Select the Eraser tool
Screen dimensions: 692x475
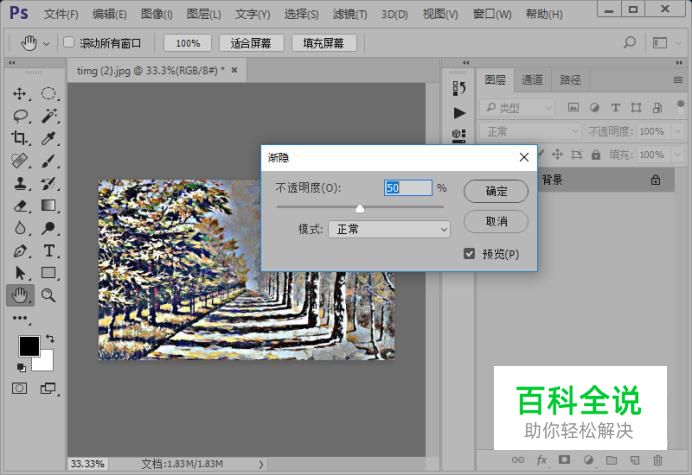[19, 206]
